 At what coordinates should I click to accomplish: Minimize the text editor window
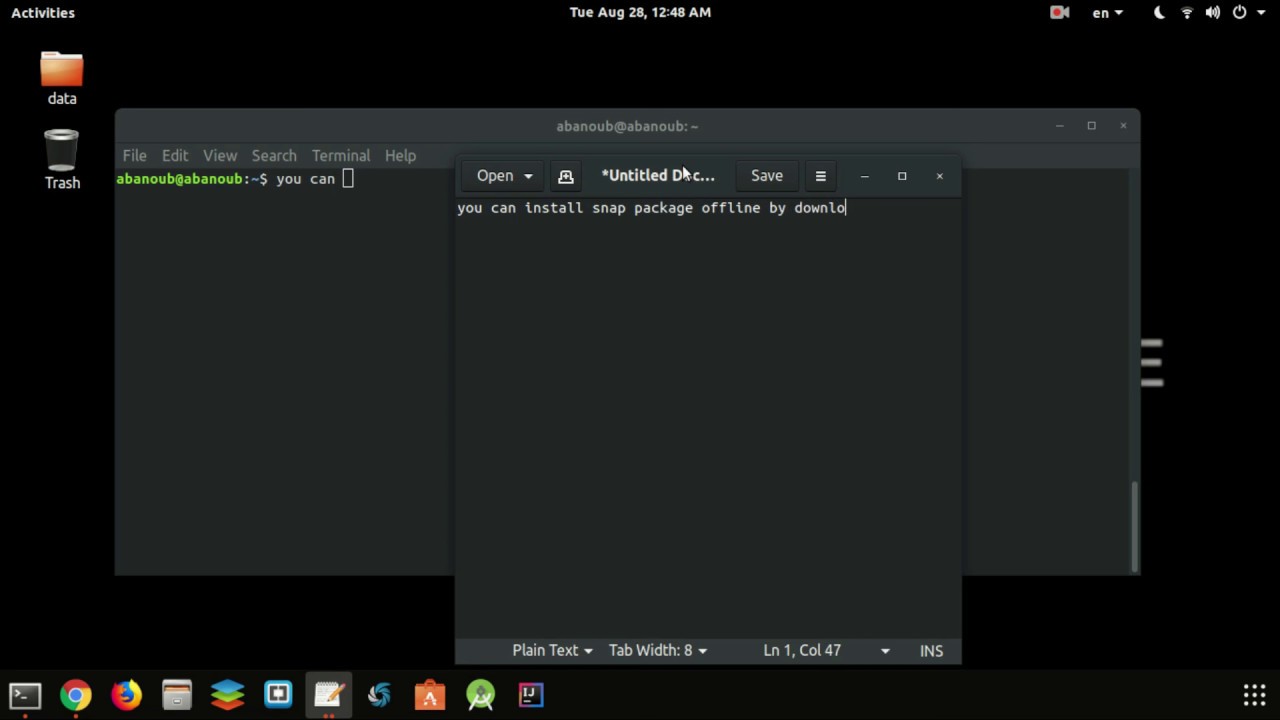(864, 176)
